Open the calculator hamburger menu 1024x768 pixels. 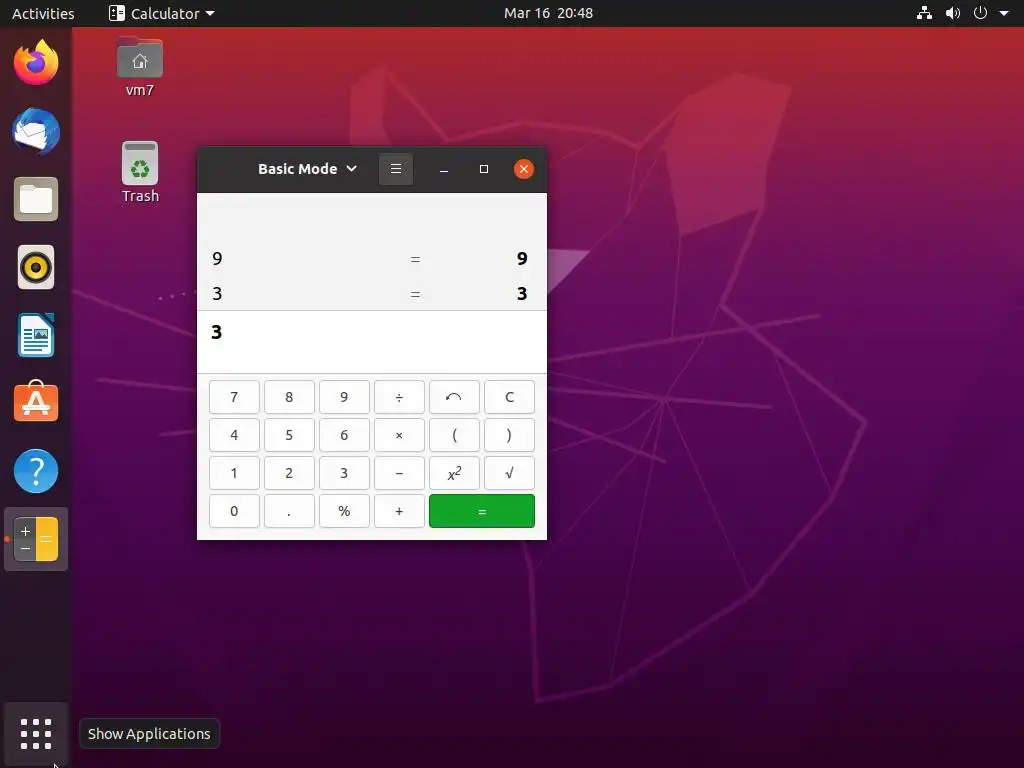(396, 169)
